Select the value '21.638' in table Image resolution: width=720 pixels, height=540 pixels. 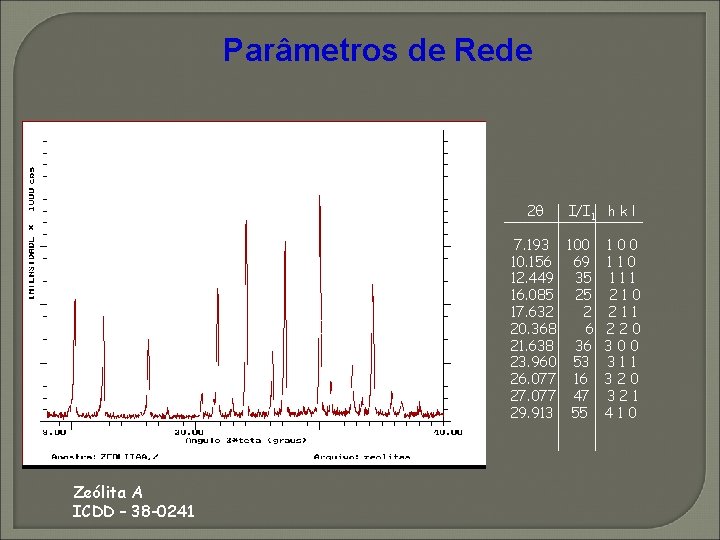coord(532,345)
